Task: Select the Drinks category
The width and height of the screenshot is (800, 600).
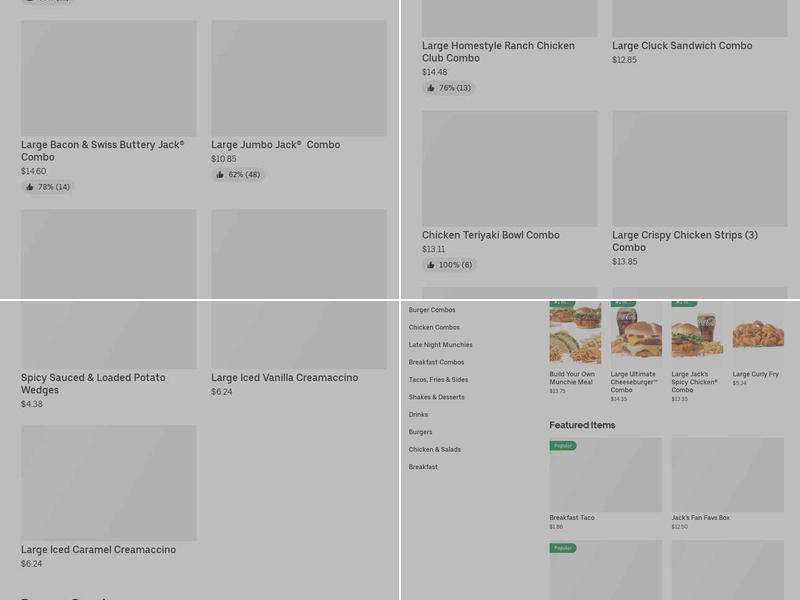Action: [418, 415]
